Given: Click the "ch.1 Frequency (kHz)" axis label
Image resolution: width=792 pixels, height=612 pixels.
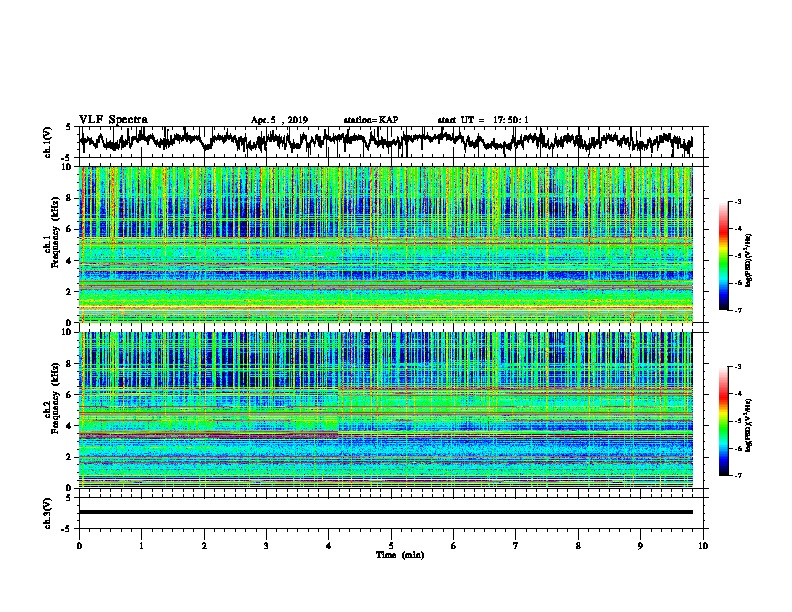Looking at the screenshot, I should point(51,232).
